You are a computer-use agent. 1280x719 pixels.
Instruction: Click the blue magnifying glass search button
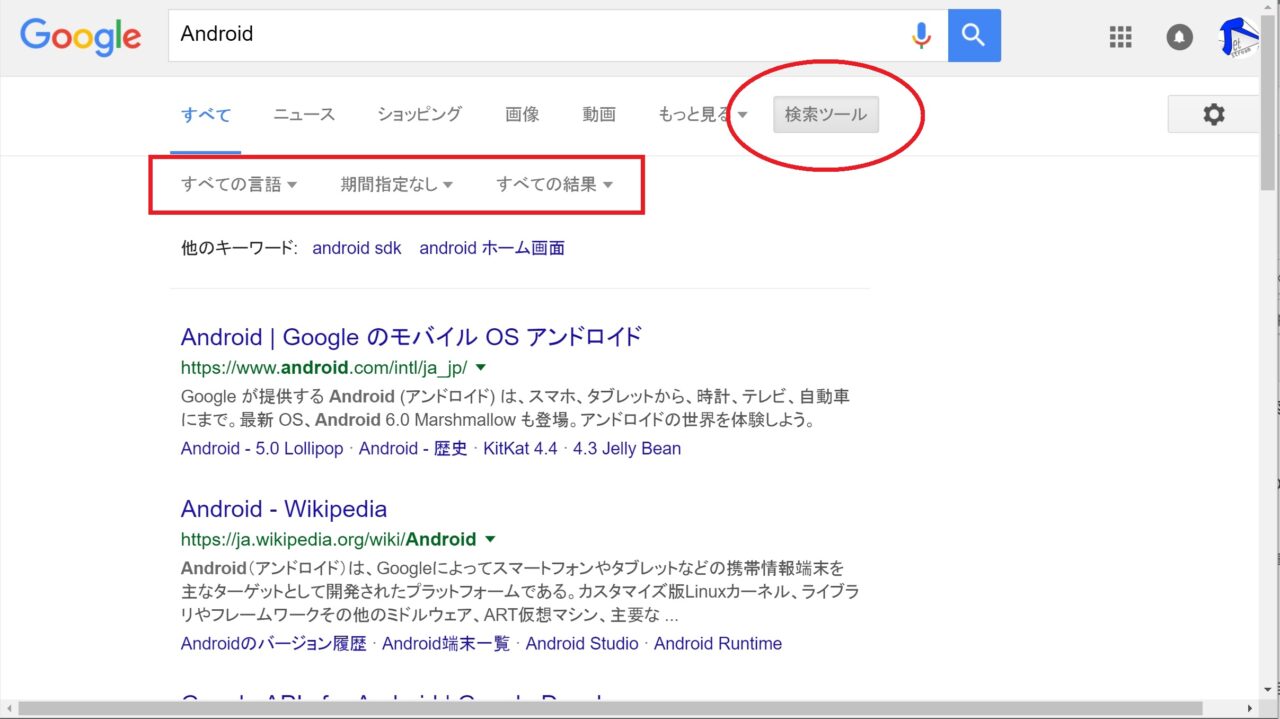tap(974, 35)
